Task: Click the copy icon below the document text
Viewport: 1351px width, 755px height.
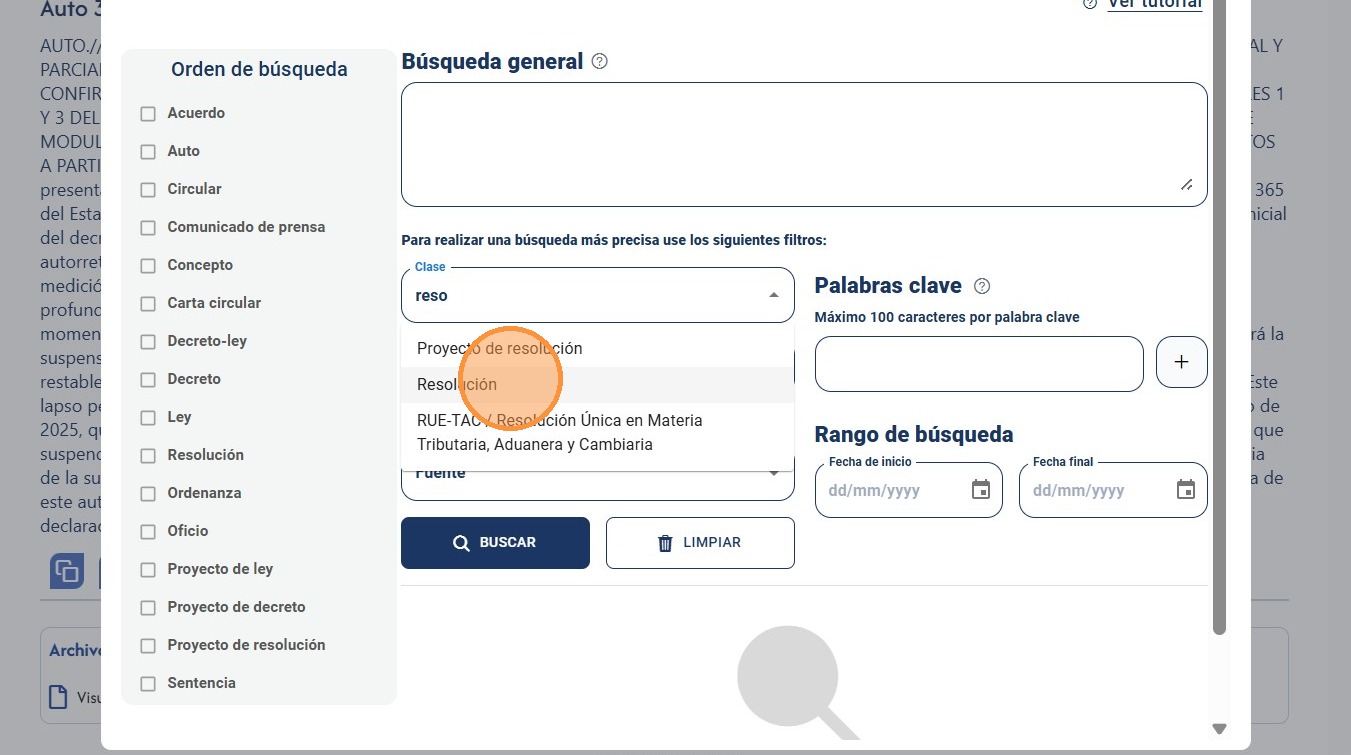Action: [67, 571]
